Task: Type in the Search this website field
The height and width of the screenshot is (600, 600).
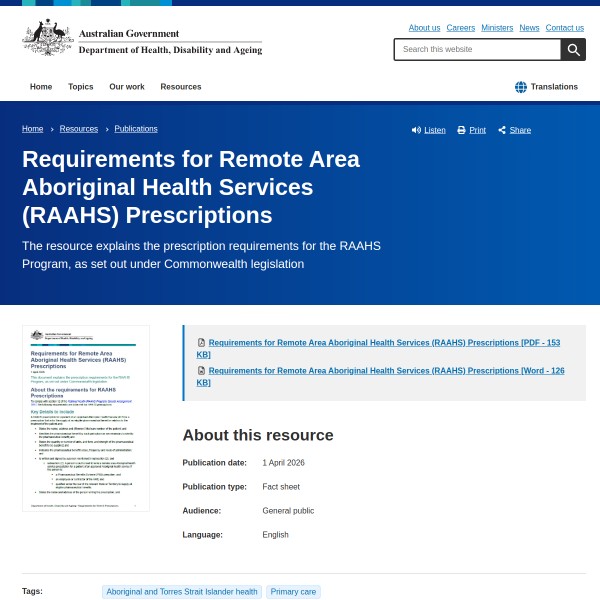Action: (x=476, y=50)
